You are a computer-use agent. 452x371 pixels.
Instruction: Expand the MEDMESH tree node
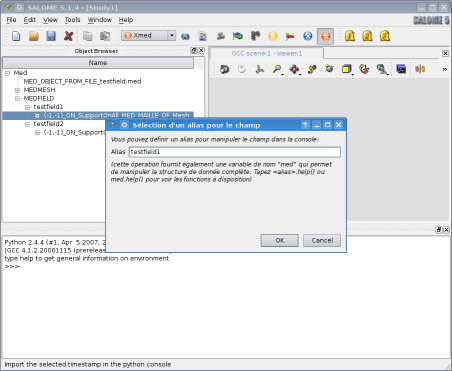[x=17, y=90]
